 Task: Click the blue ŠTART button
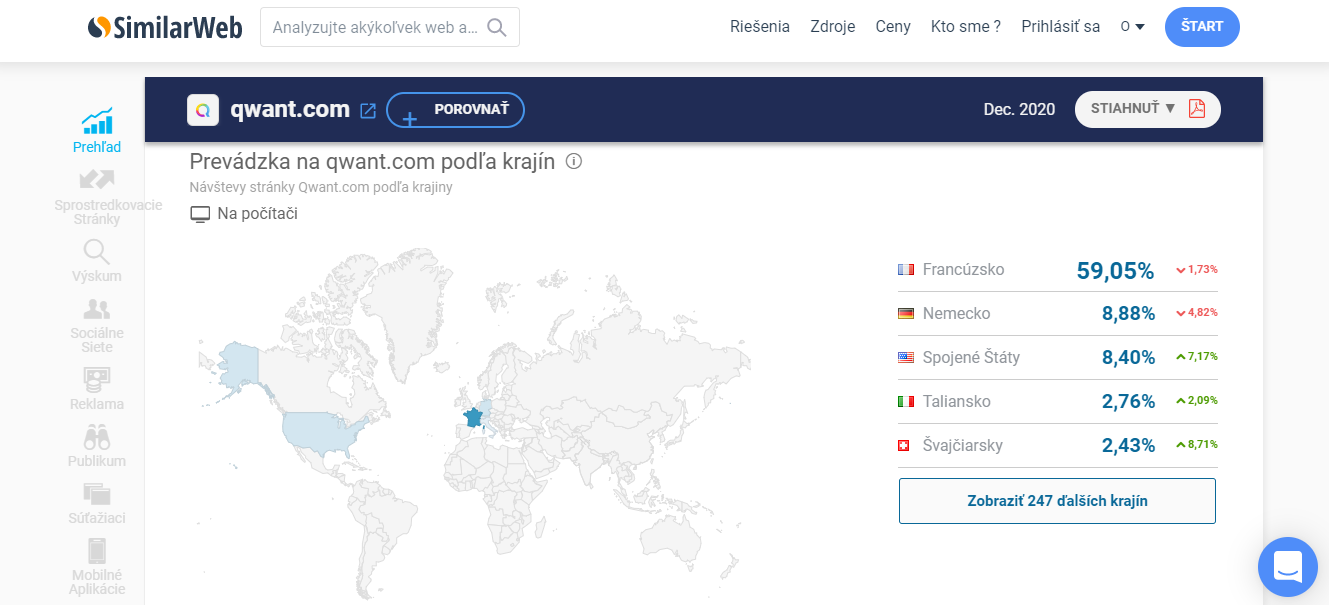click(1202, 27)
